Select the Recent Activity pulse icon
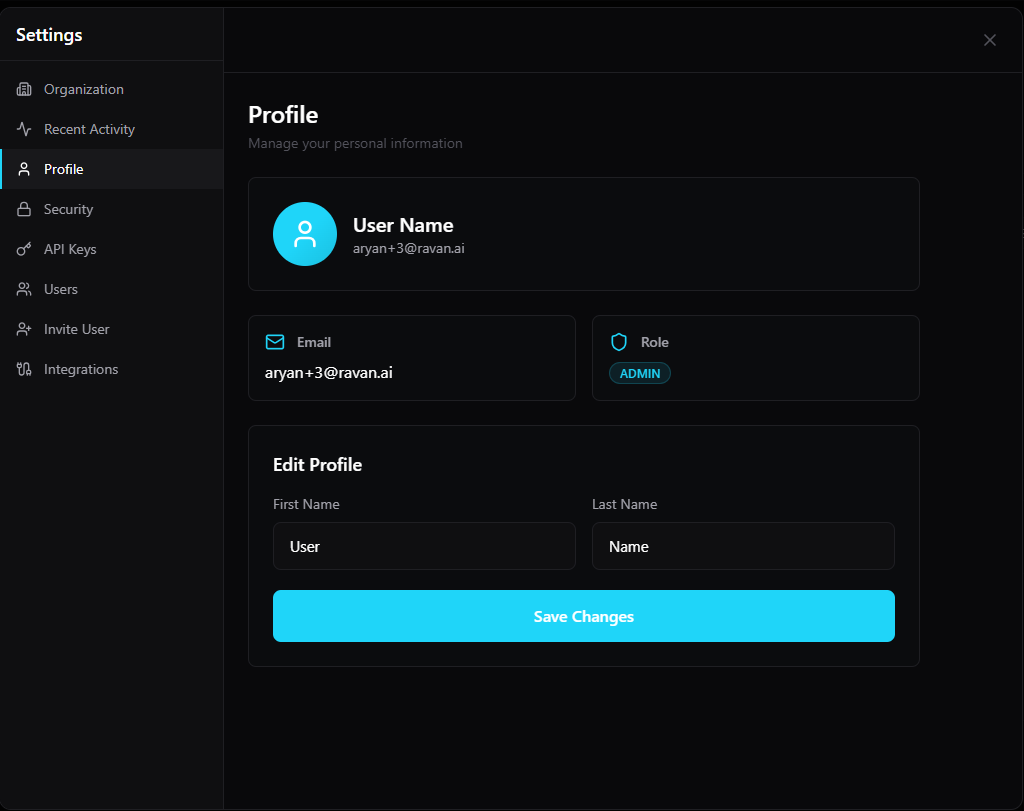This screenshot has width=1024, height=811. (23, 129)
